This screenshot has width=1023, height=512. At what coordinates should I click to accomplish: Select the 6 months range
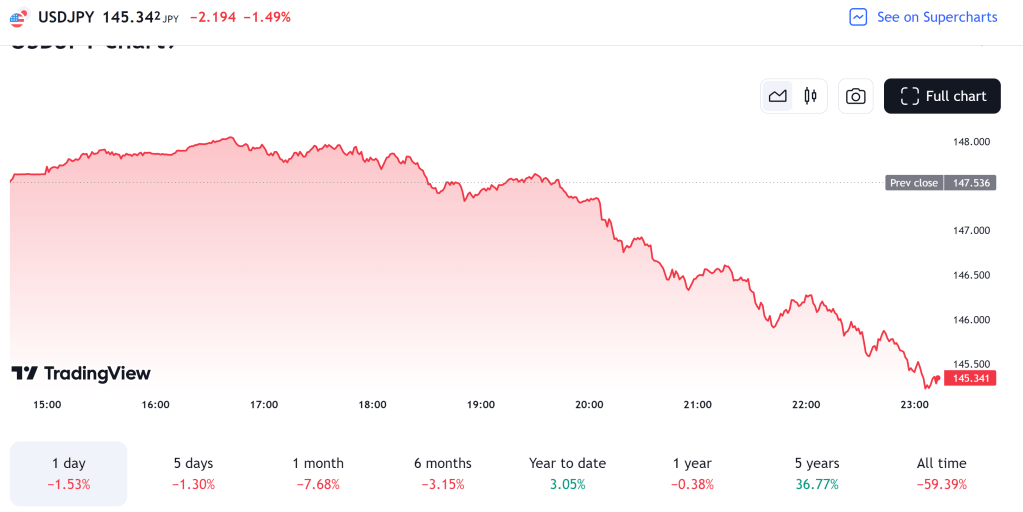pos(443,473)
